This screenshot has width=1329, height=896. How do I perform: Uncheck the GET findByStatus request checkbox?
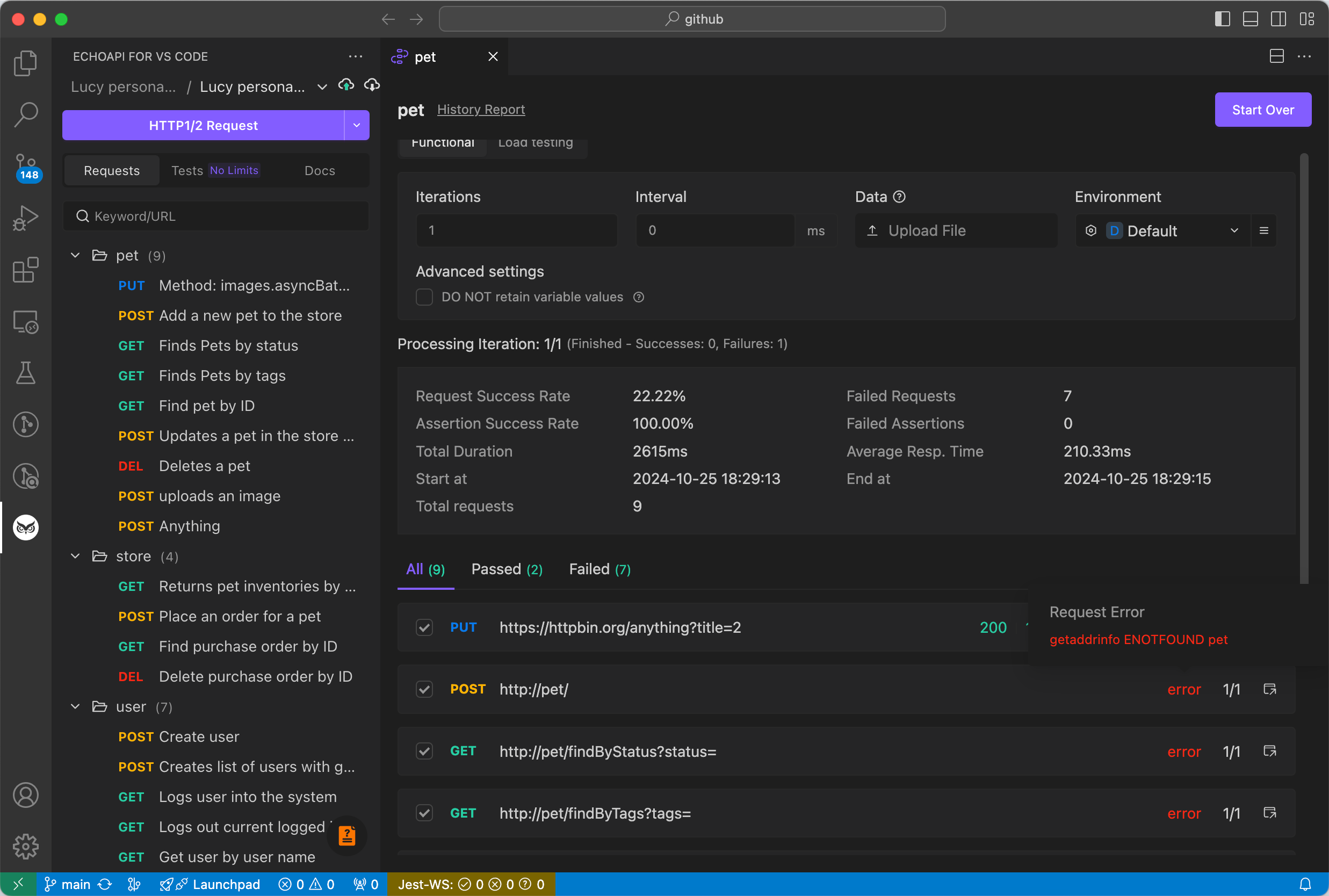(424, 751)
